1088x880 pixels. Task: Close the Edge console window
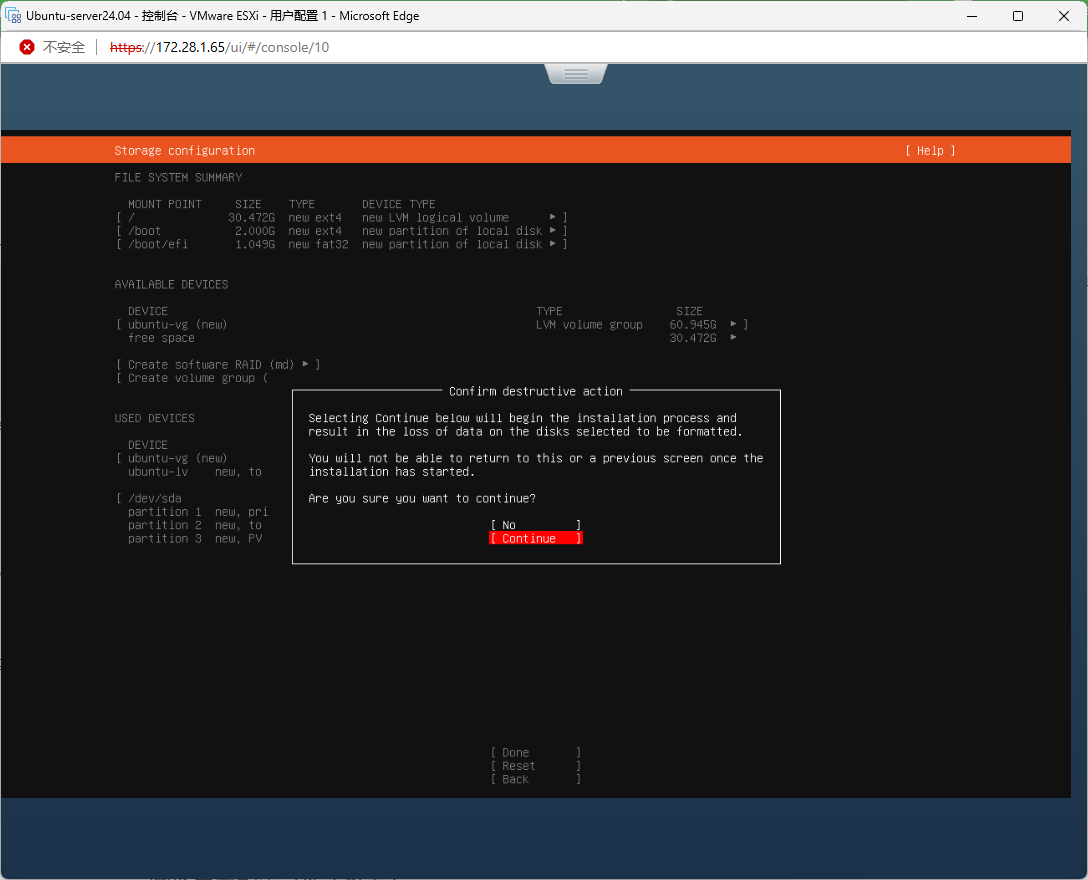[x=1063, y=16]
